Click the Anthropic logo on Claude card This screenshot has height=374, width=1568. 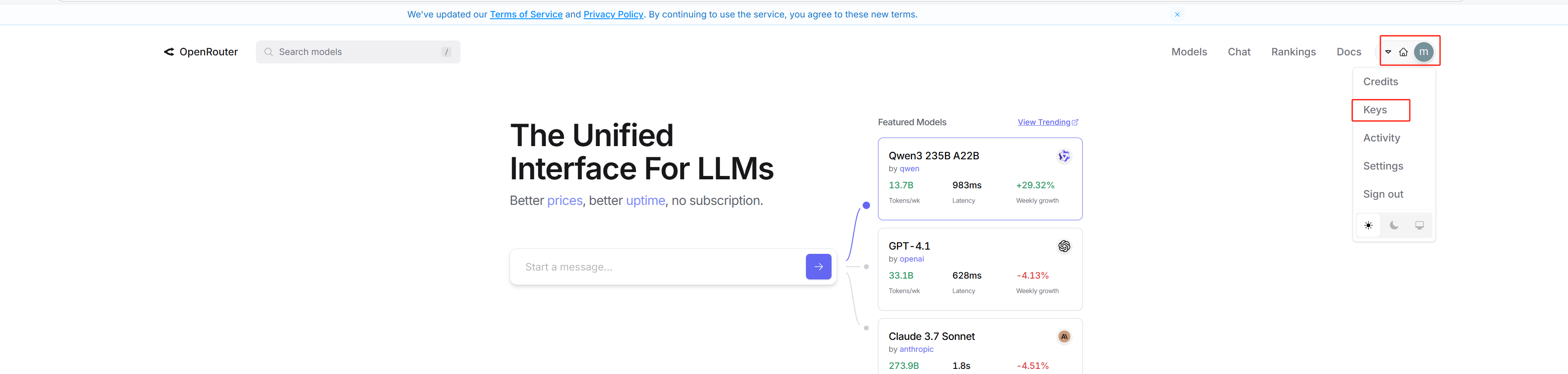(x=1064, y=336)
